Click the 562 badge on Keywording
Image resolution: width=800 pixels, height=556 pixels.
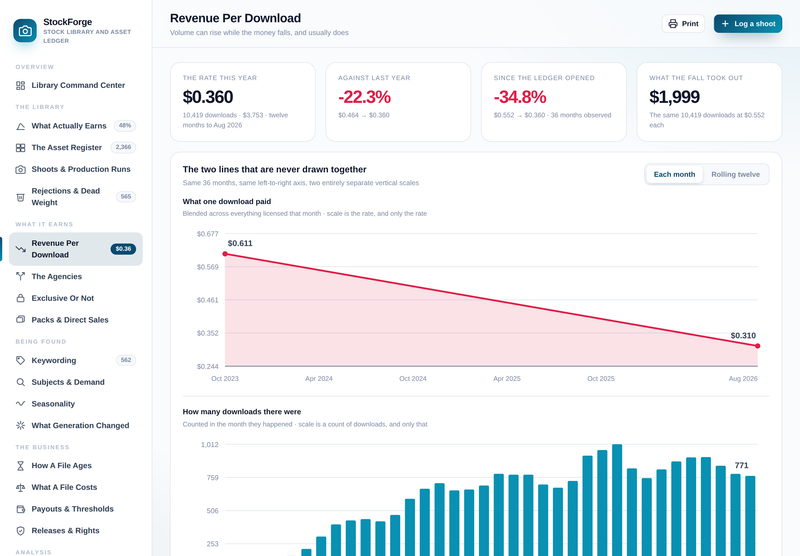click(126, 360)
